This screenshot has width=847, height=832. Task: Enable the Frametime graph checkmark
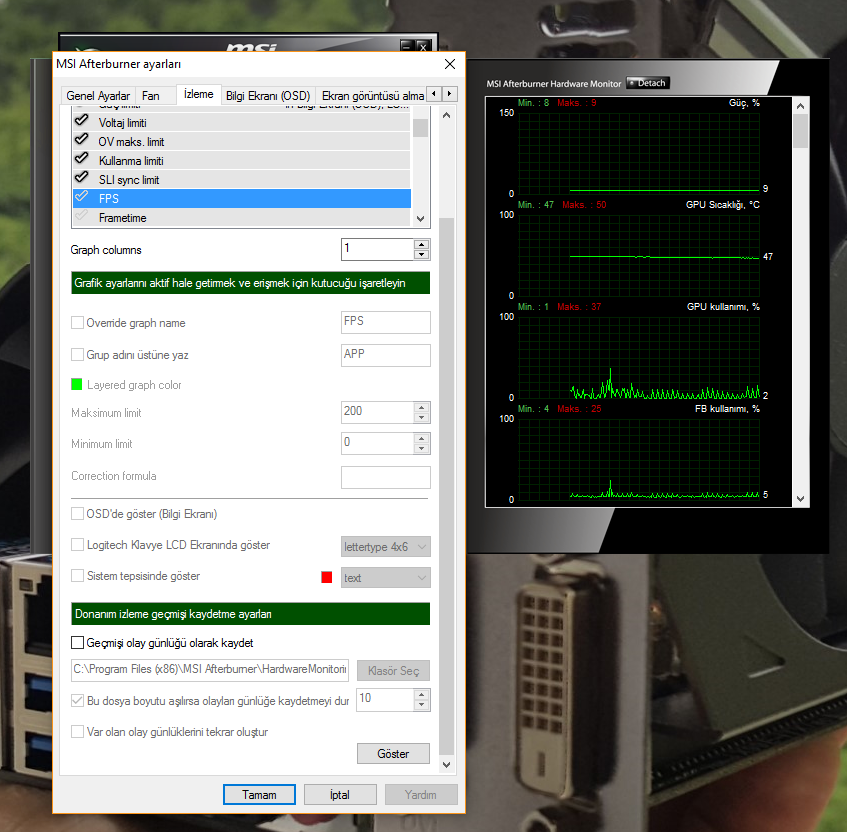tap(82, 216)
